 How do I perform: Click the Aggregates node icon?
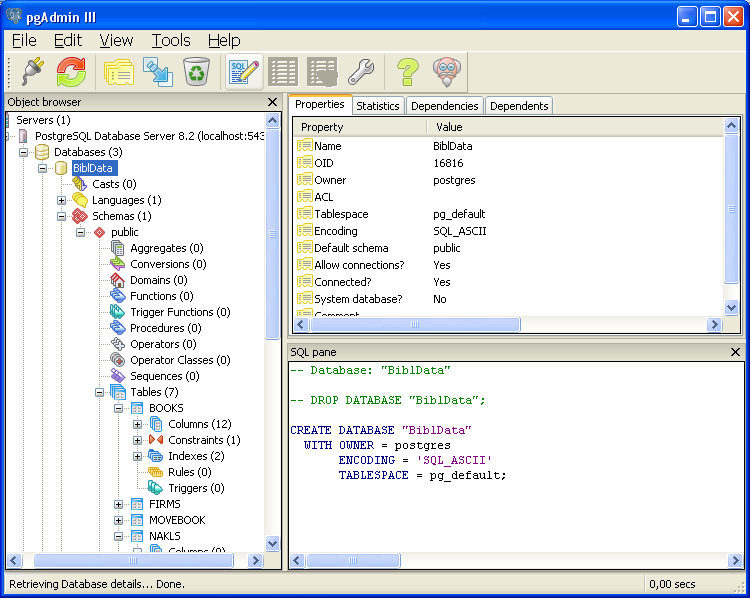(x=118, y=248)
